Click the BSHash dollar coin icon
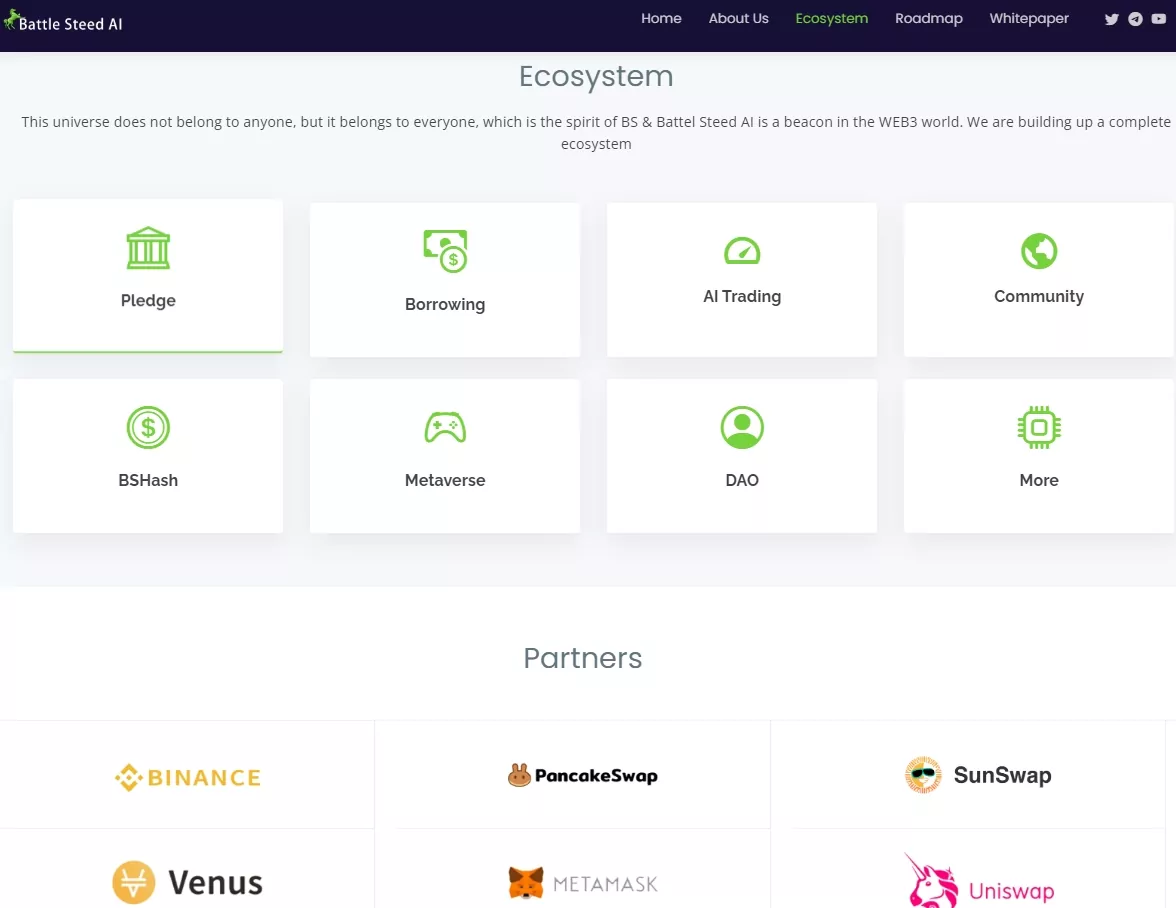 [x=148, y=427]
